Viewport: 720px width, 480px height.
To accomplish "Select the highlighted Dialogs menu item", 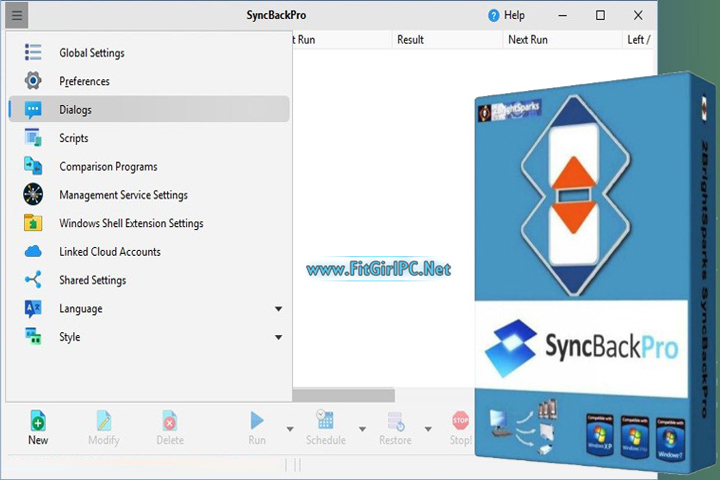I will (75, 110).
